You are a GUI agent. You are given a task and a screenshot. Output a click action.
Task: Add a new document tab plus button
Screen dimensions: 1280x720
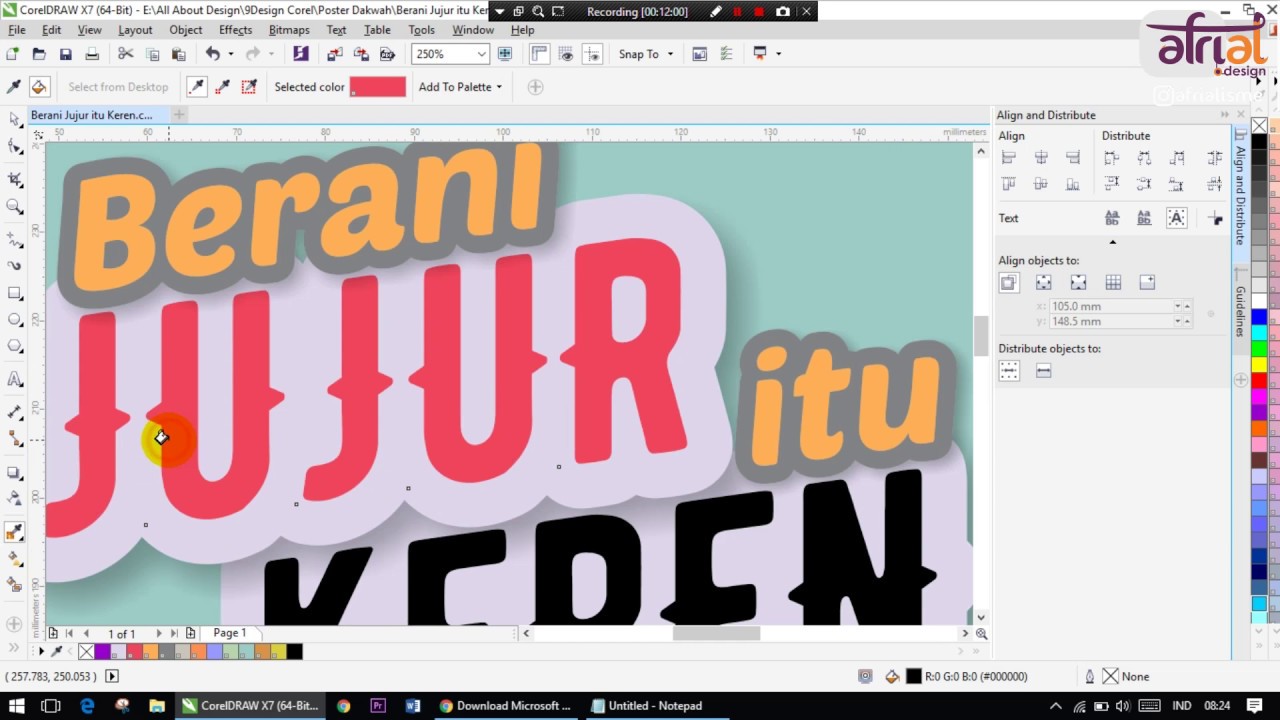[179, 115]
